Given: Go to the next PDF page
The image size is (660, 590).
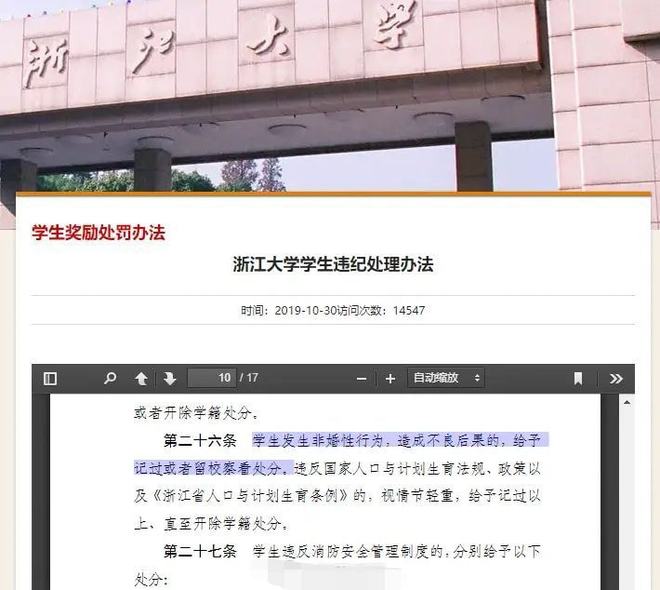Looking at the screenshot, I should pyautogui.click(x=169, y=378).
